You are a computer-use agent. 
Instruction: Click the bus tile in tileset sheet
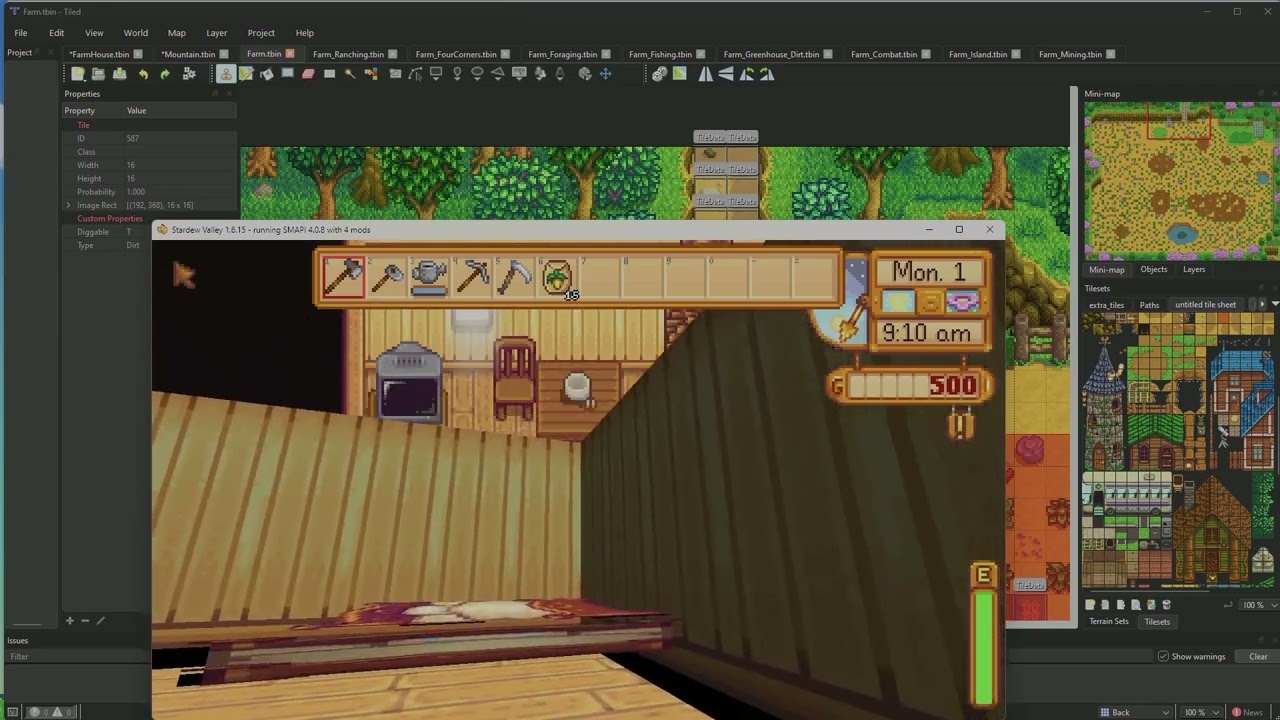[x=1126, y=494]
